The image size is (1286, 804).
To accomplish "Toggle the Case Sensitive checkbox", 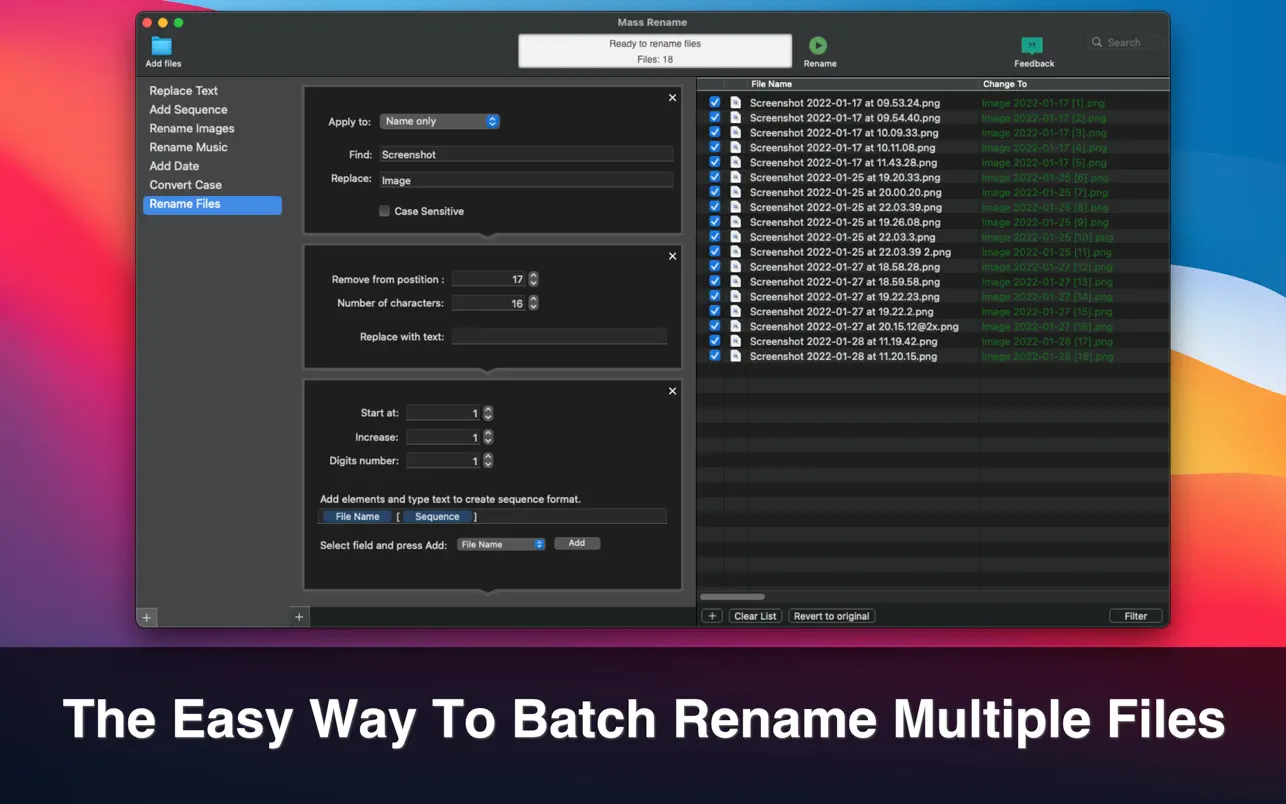I will coord(384,211).
